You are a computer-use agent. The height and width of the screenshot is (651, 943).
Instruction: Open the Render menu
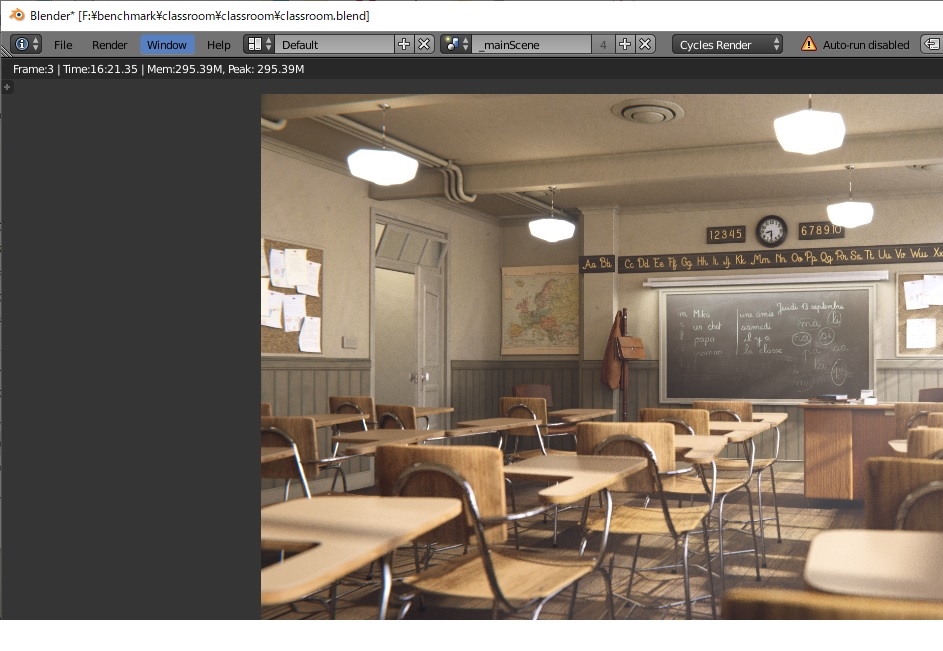[x=109, y=45]
